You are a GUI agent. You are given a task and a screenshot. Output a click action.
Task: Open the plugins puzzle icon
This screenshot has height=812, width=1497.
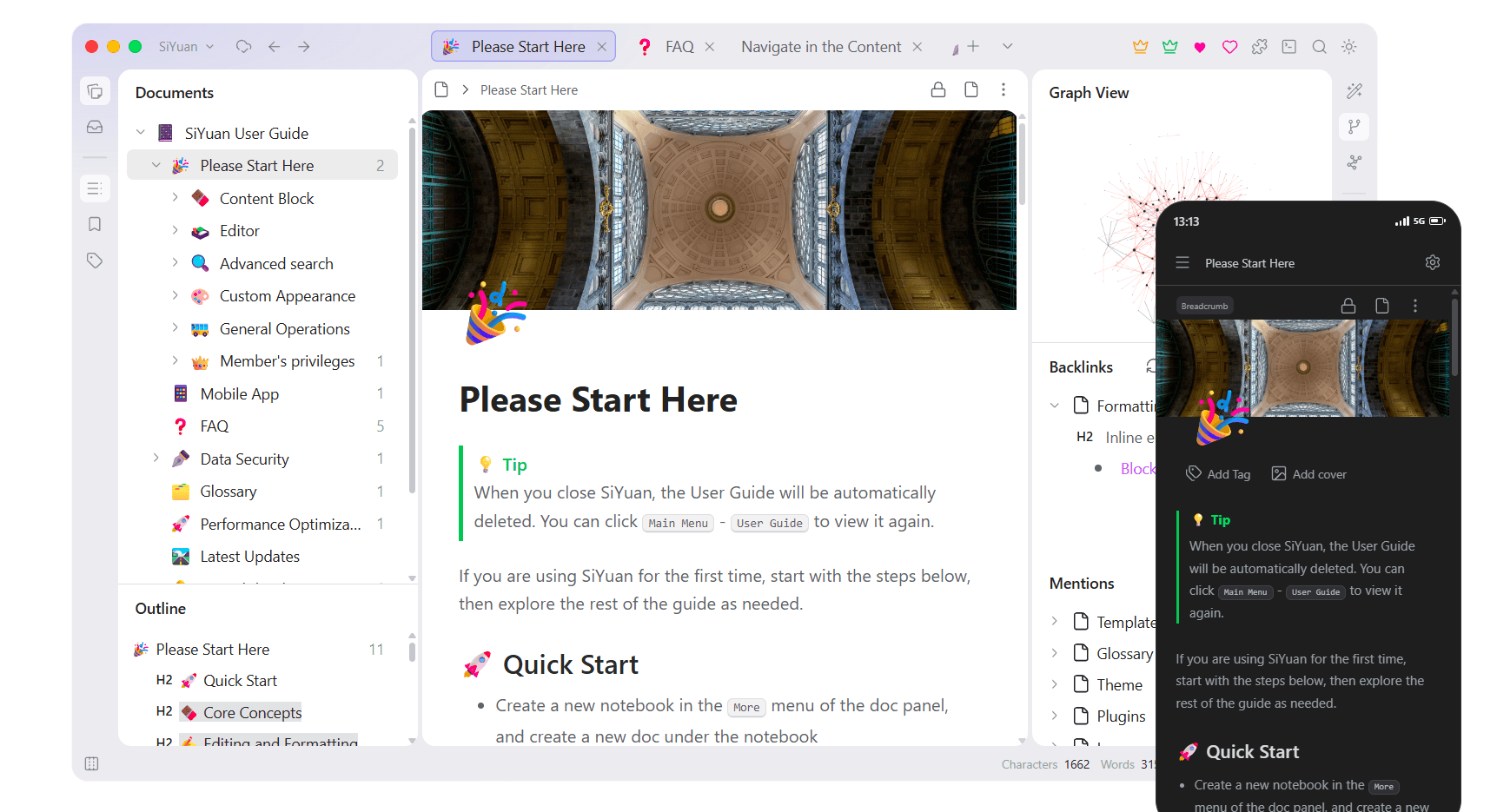(1260, 47)
